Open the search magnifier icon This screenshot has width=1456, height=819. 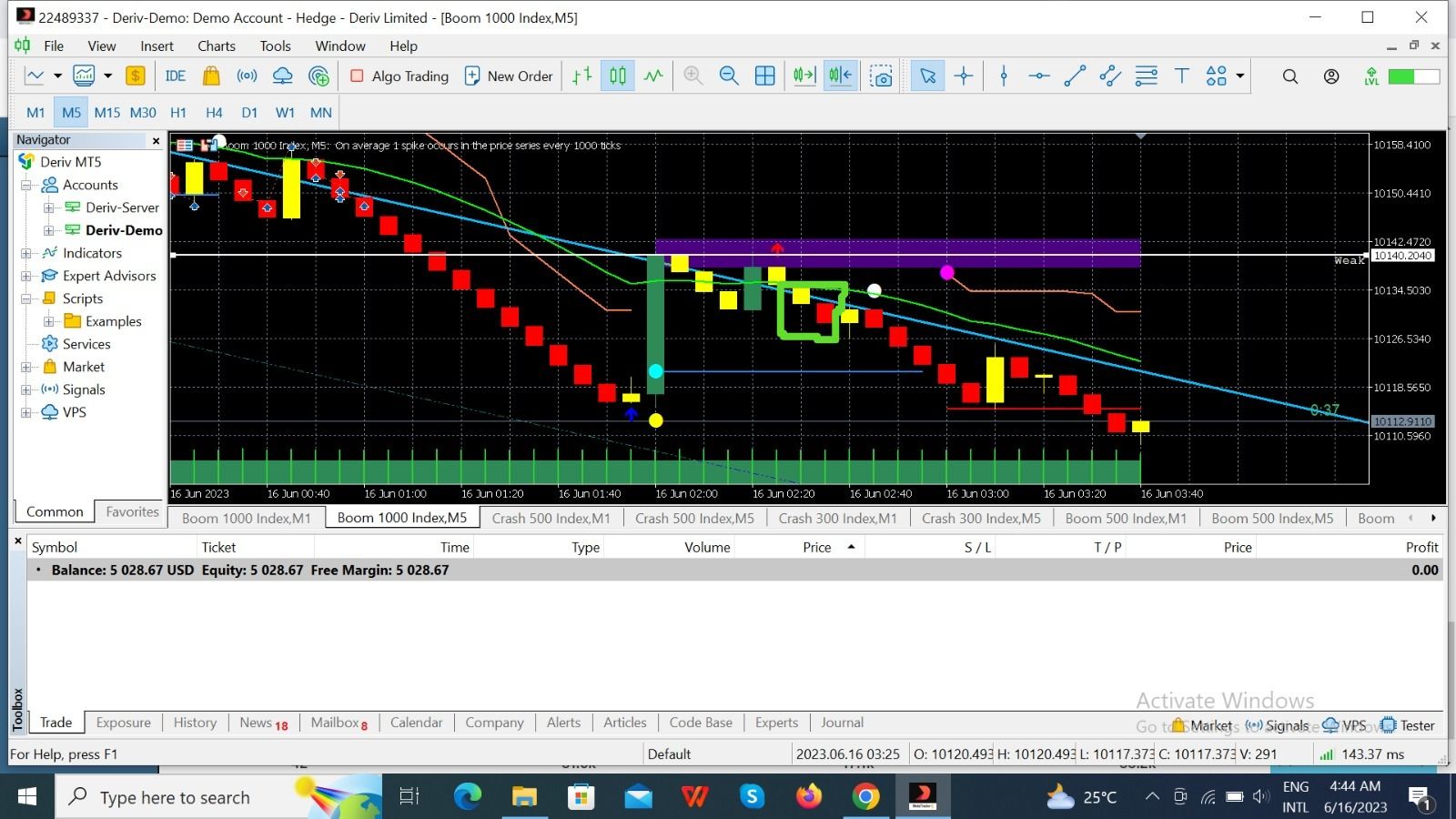click(x=1290, y=76)
